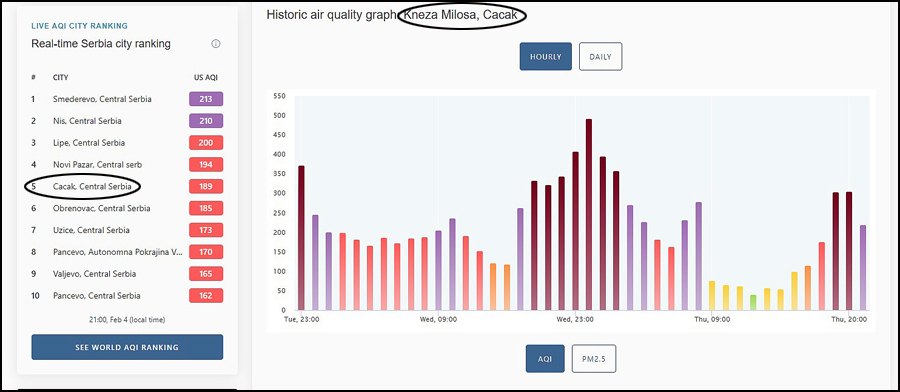
Task: Click the 162 AQI badge
Action: pyautogui.click(x=206, y=296)
